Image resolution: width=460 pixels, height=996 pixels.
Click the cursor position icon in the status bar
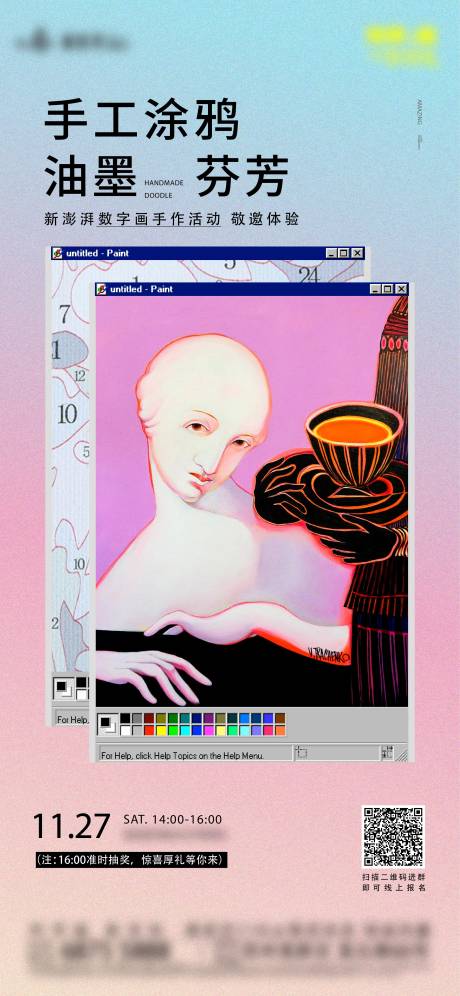[x=302, y=753]
